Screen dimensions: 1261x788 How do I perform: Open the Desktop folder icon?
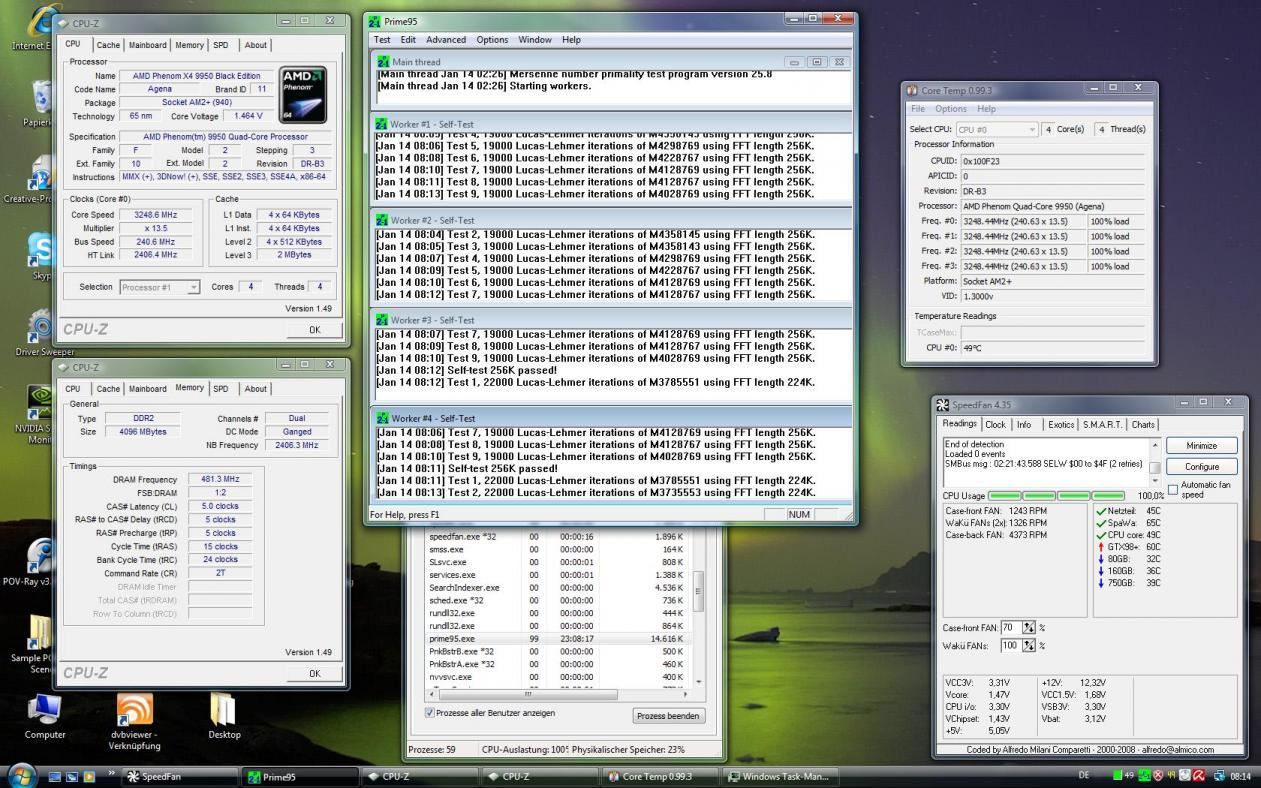click(224, 709)
